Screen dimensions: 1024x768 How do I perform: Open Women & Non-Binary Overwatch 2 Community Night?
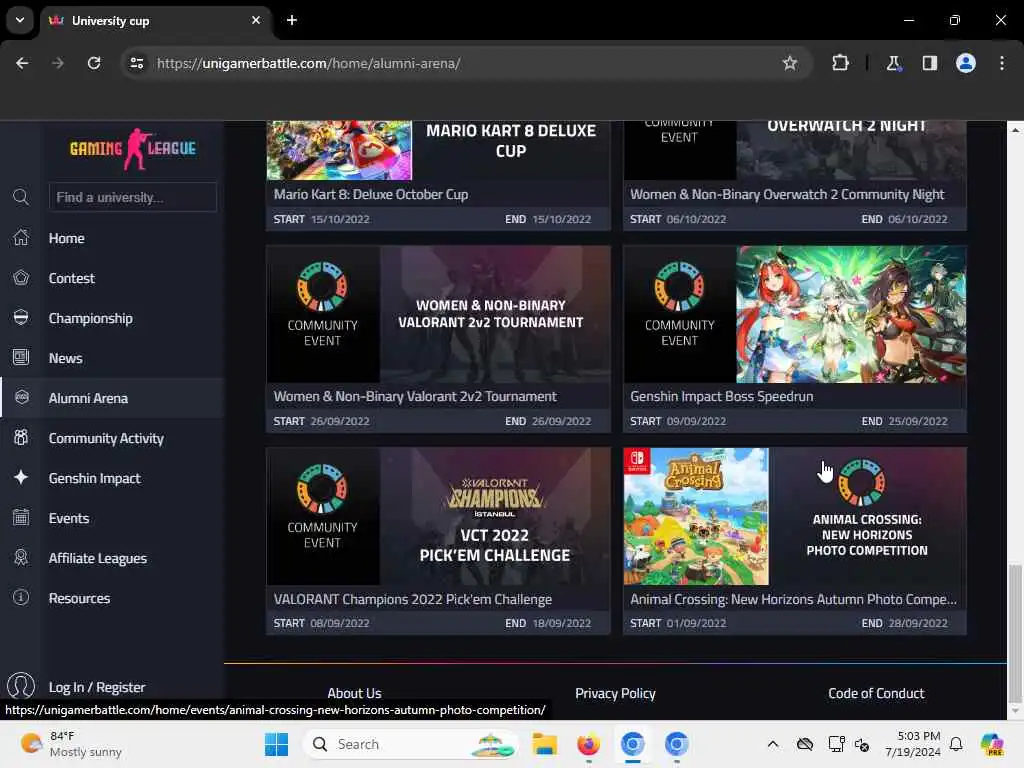point(787,194)
